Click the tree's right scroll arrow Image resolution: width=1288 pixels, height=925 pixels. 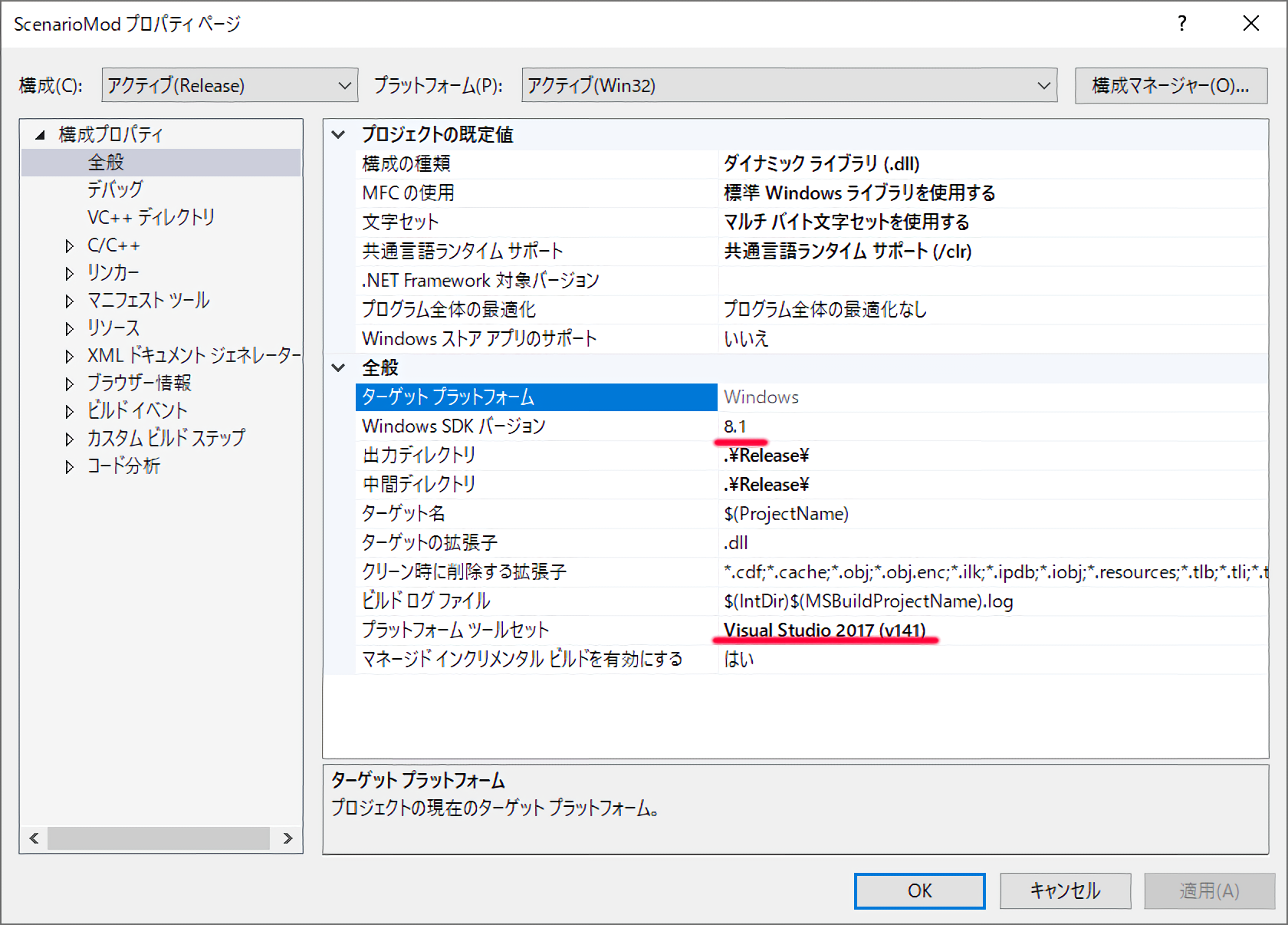click(287, 838)
